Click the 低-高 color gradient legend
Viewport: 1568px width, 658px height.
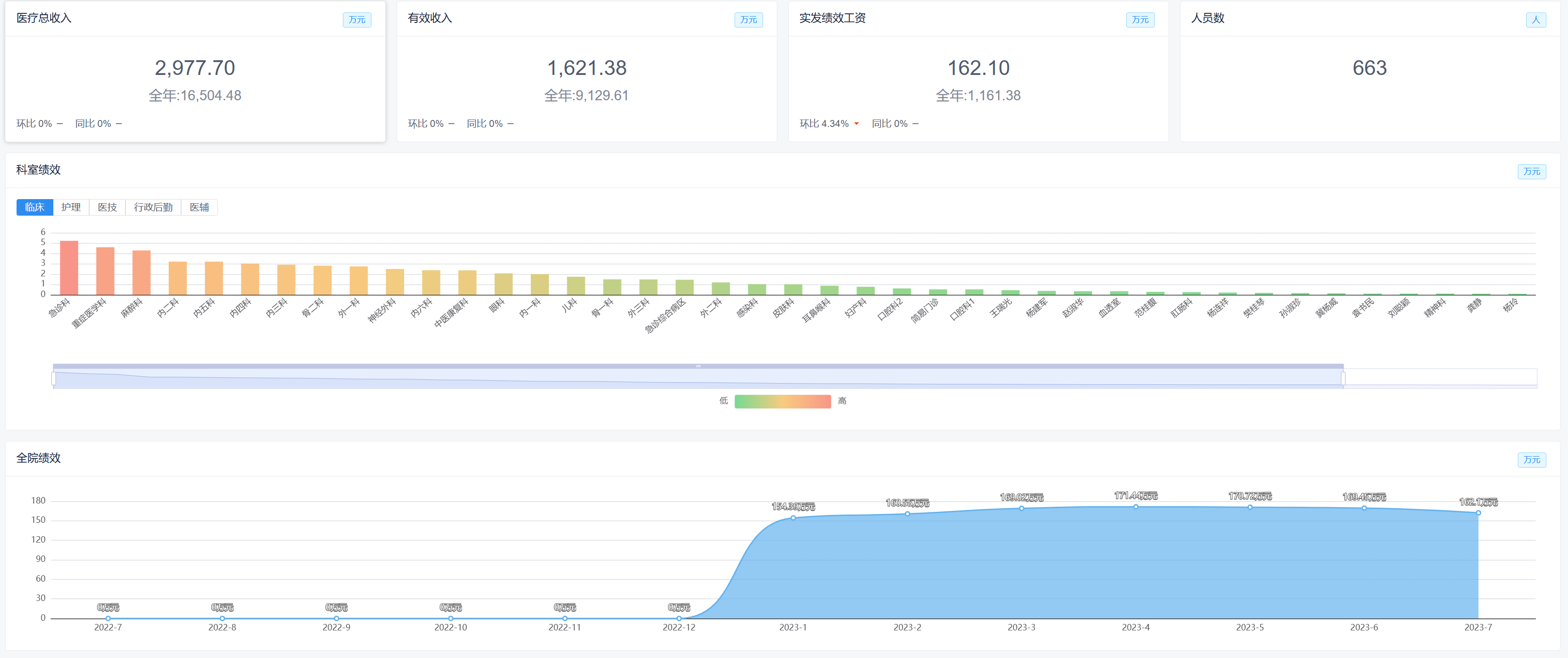pos(782,401)
